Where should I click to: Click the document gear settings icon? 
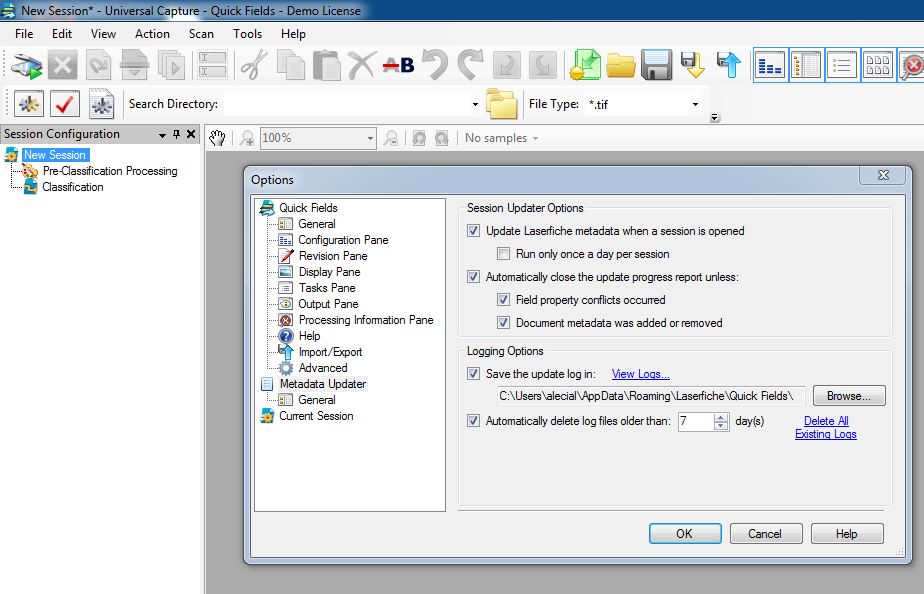pos(101,104)
